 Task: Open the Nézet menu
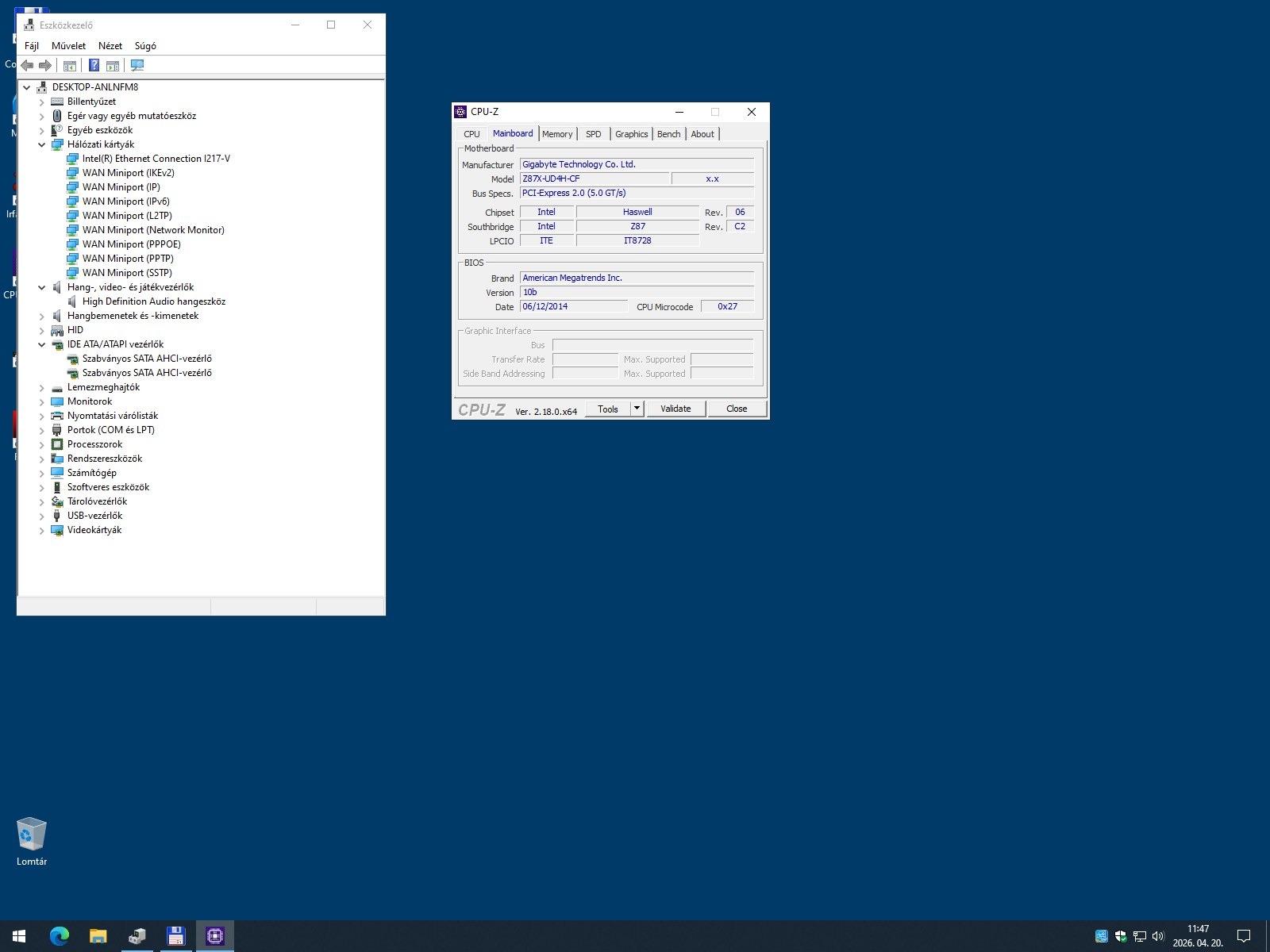coord(110,46)
